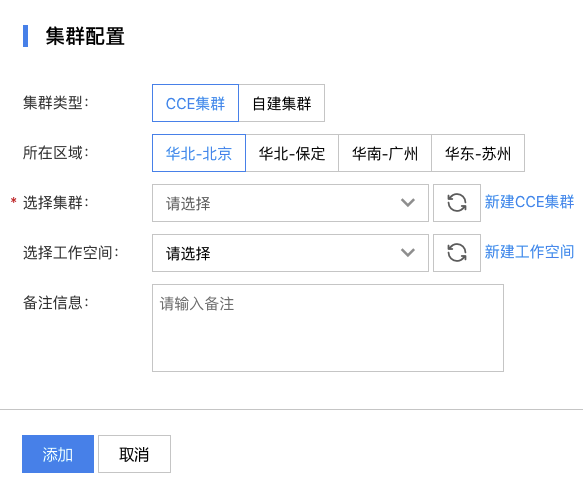This screenshot has height=482, width=583.
Task: Click the 所在区域 field label
Action: [56, 153]
